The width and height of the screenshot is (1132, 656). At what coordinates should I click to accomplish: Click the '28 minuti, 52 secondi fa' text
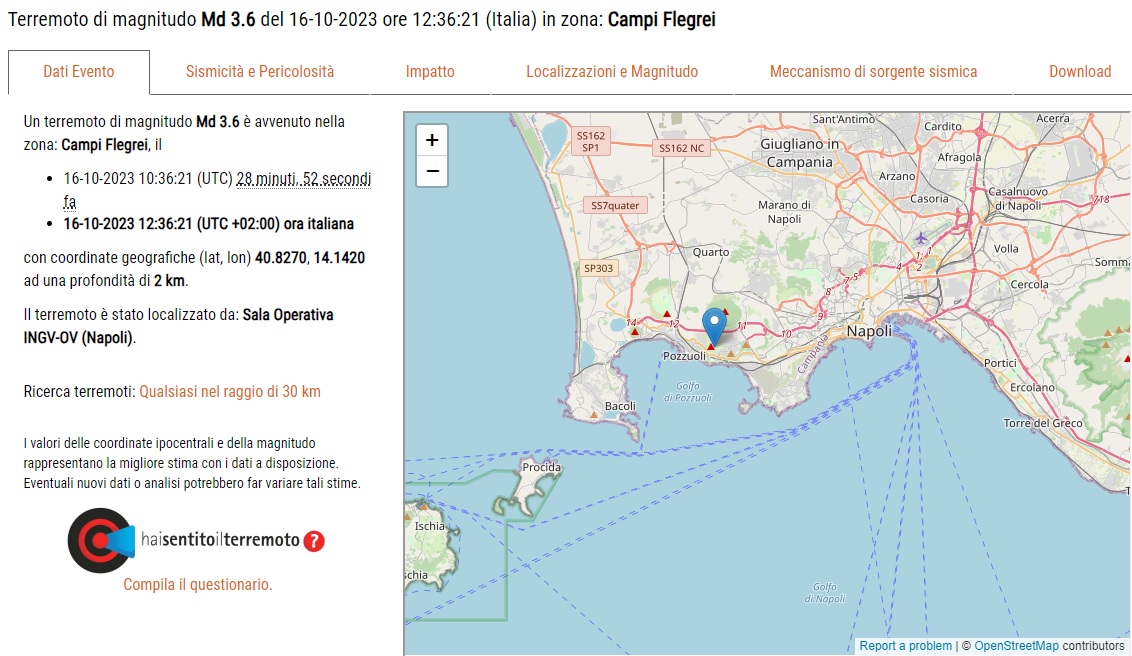(303, 180)
